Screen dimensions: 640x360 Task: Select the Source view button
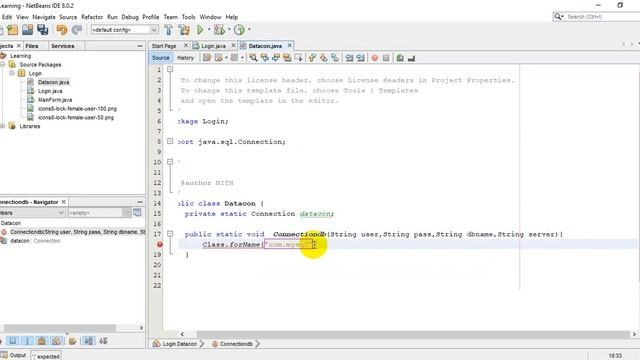(x=160, y=58)
